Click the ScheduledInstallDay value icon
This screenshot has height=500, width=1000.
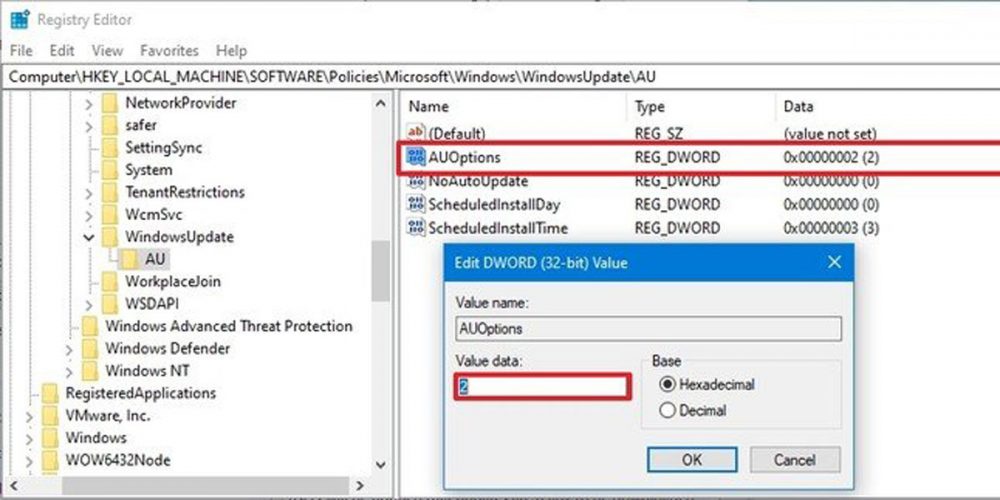pyautogui.click(x=416, y=204)
